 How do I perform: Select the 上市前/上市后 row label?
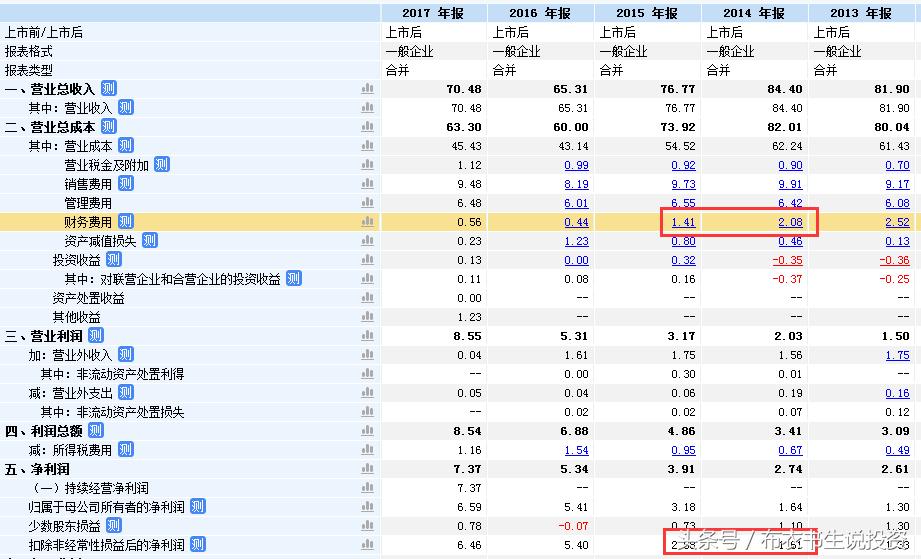[x=43, y=32]
